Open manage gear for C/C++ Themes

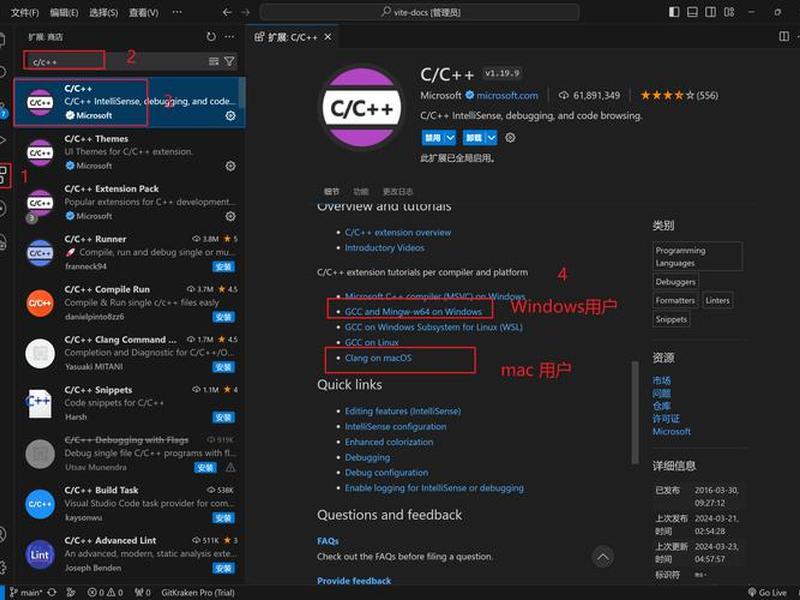click(x=230, y=166)
